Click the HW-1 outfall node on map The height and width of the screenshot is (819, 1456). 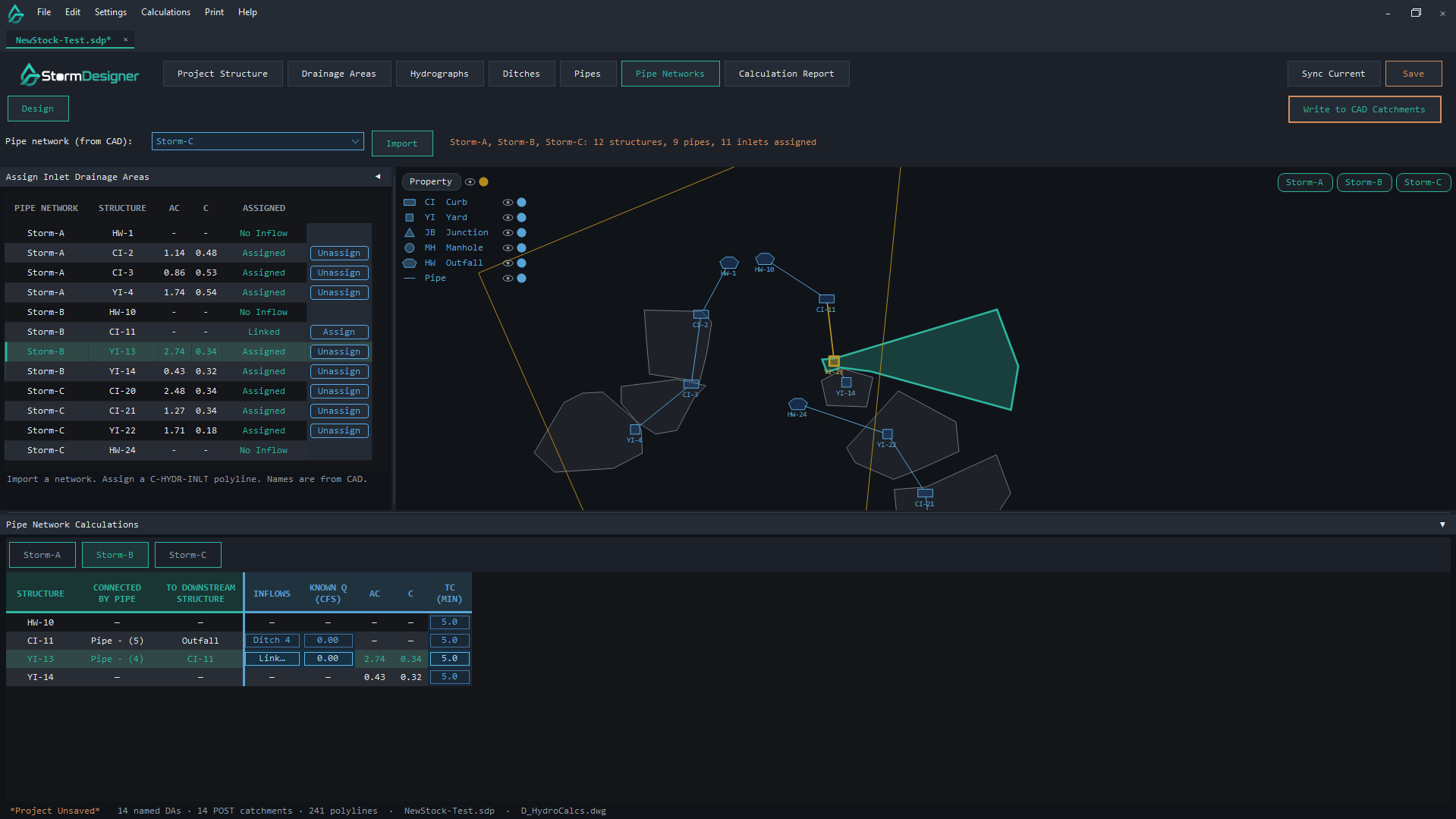point(728,263)
